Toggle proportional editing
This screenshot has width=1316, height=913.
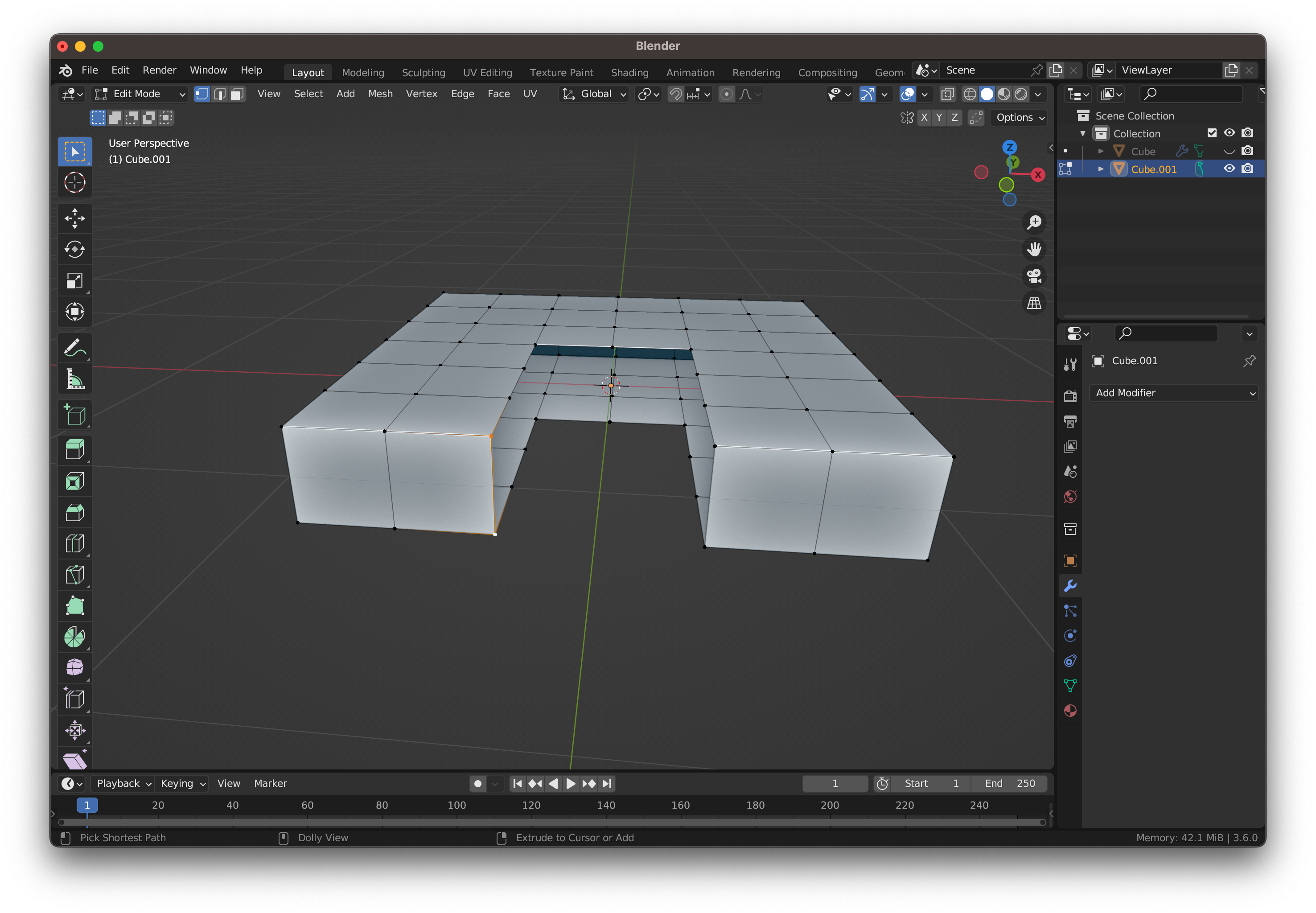click(726, 94)
